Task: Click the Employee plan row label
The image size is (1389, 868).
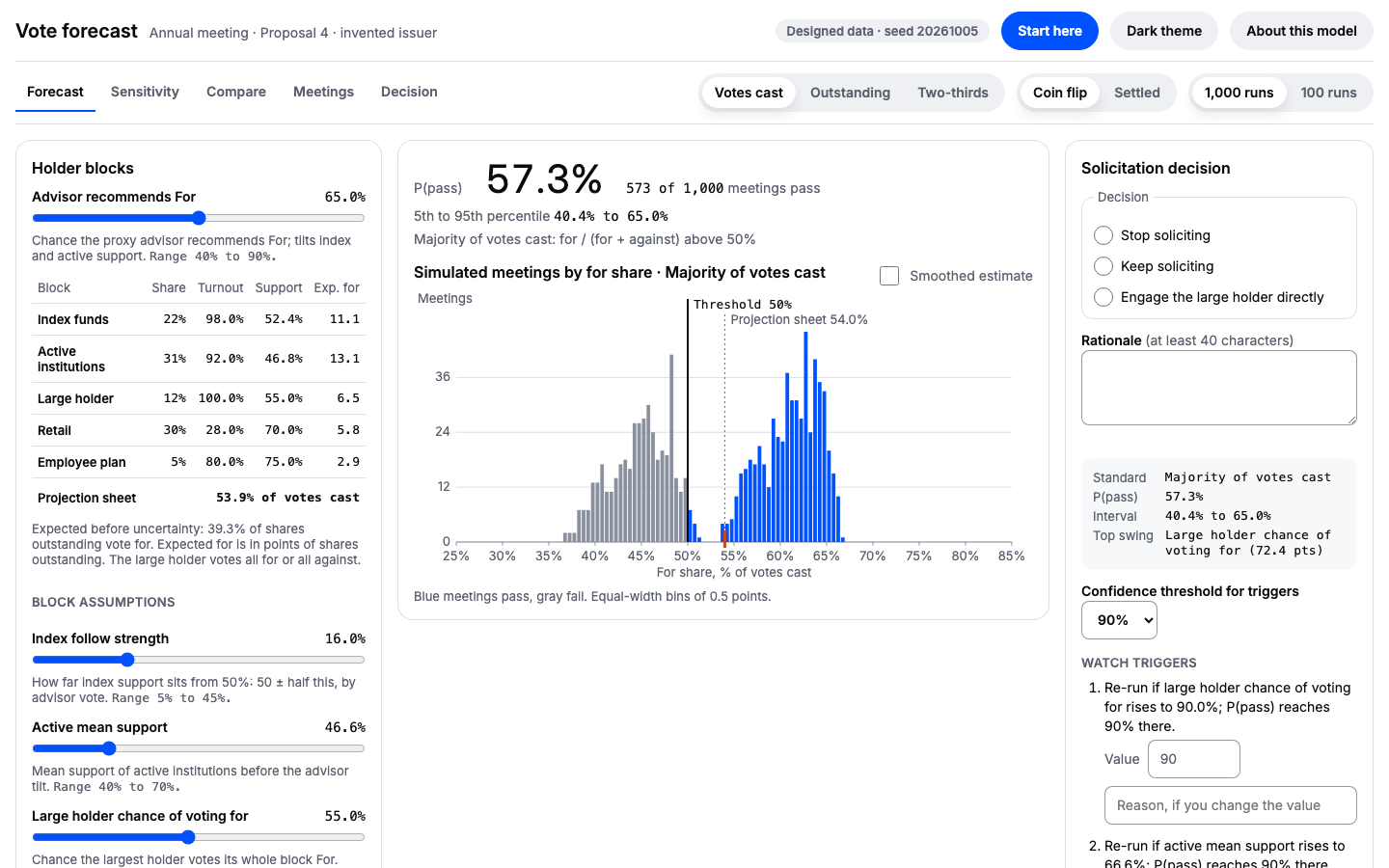Action: (81, 462)
